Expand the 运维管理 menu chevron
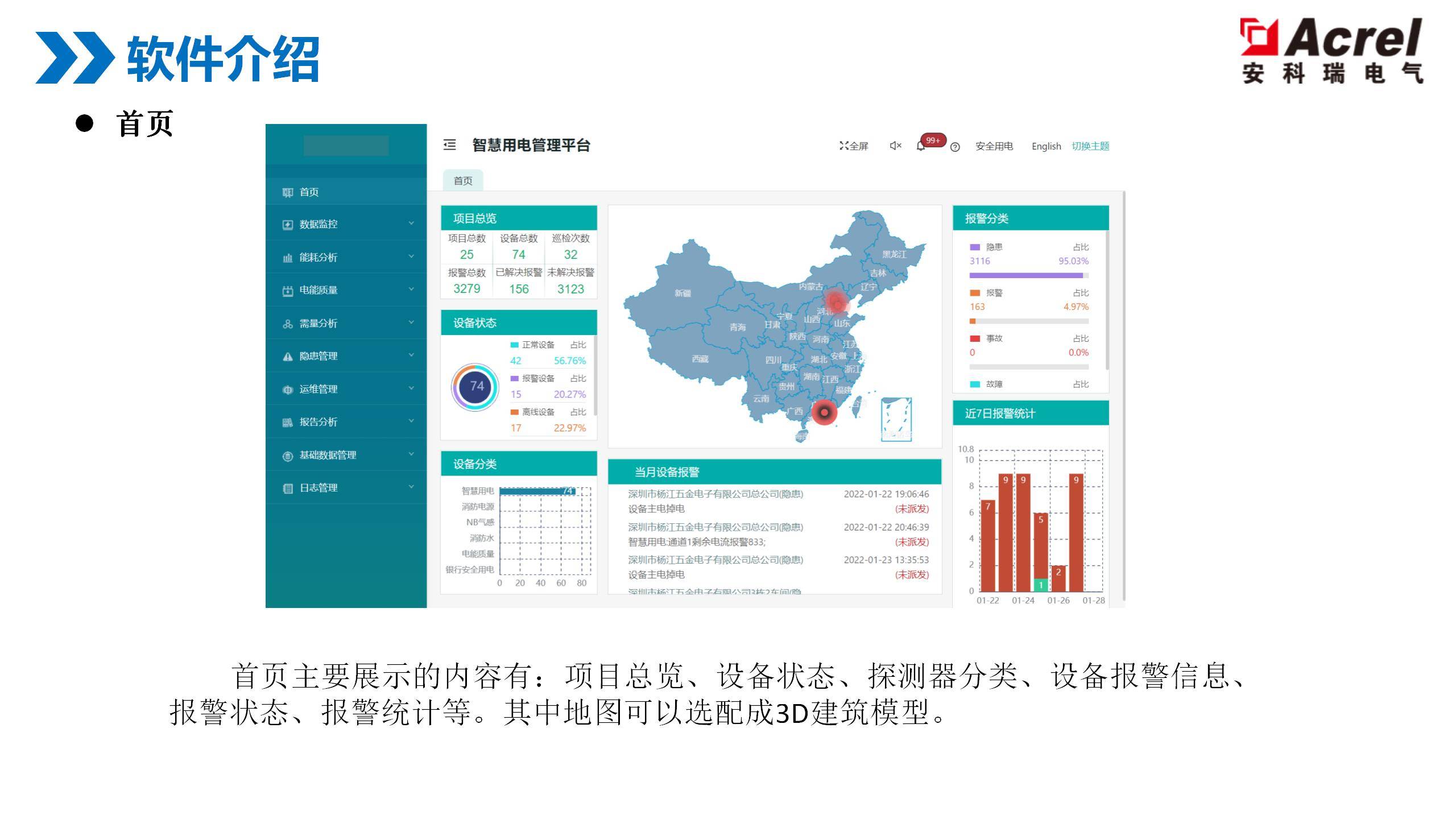 tap(411, 388)
